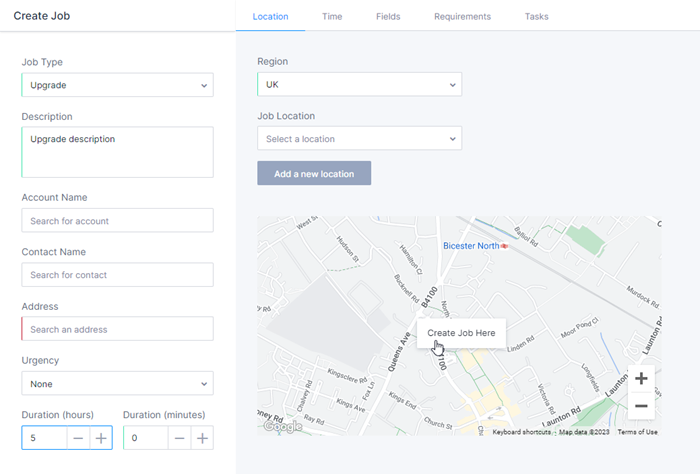Decrease Duration minutes with minus button
The width and height of the screenshot is (700, 474).
[179, 438]
